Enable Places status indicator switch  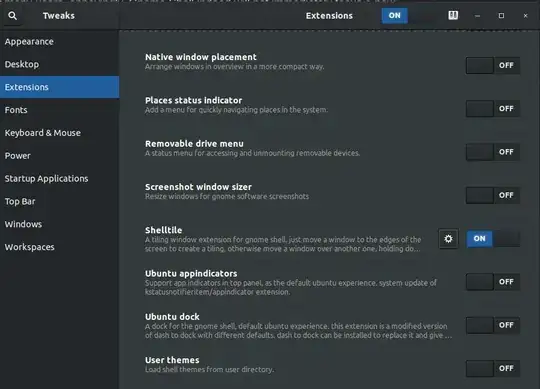click(493, 109)
